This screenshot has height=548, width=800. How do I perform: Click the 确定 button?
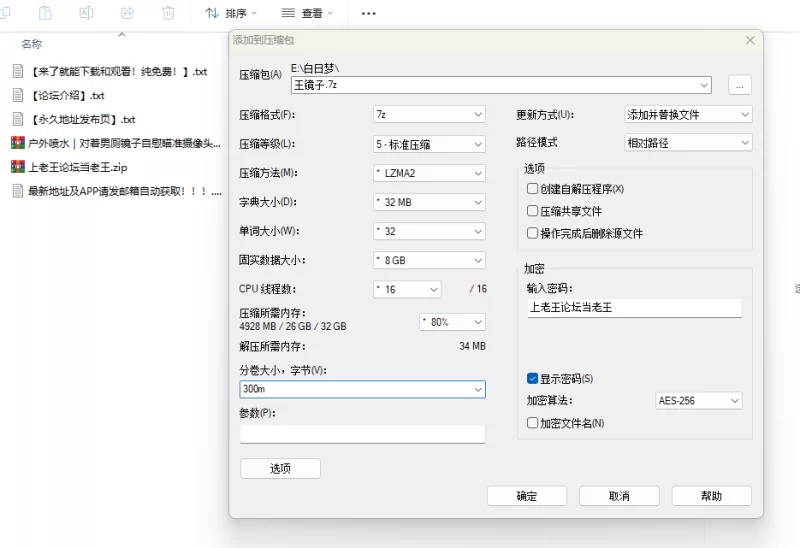point(526,496)
